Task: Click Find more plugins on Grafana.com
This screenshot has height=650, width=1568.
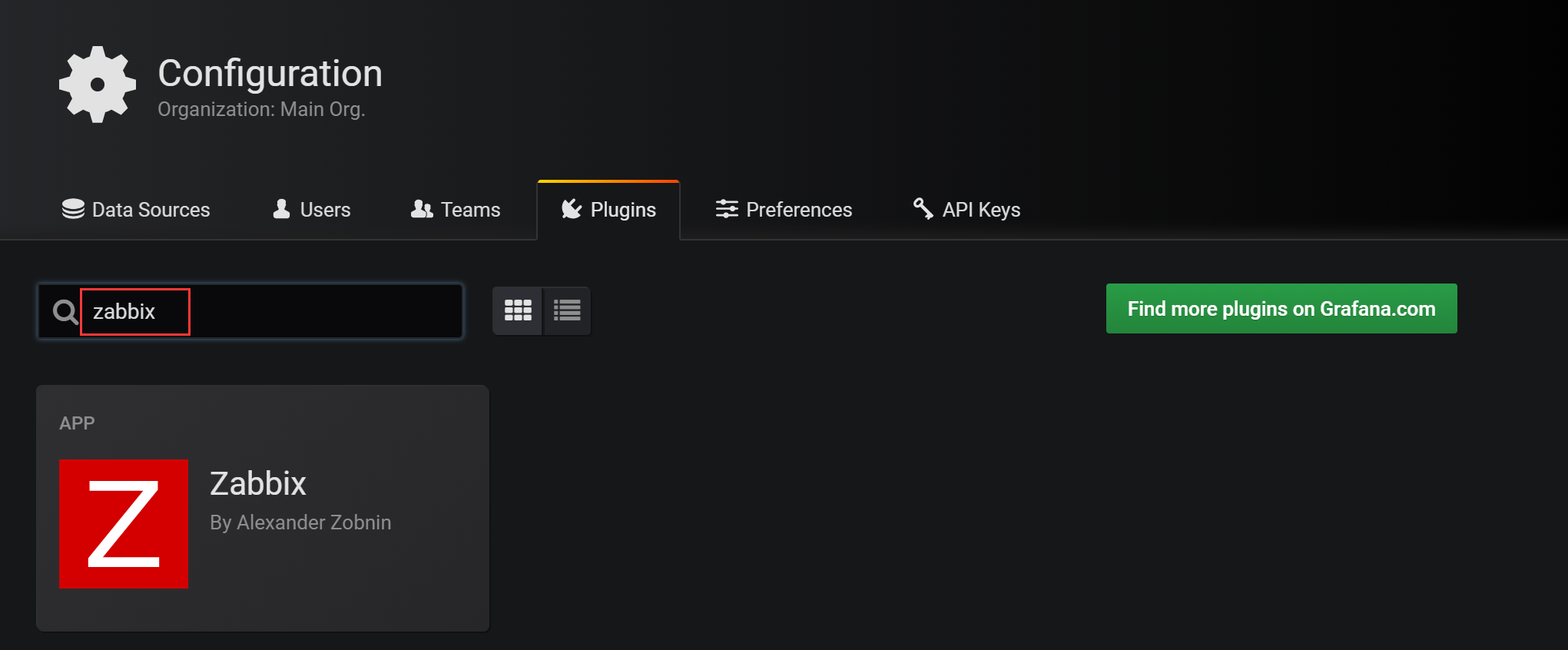Action: pyautogui.click(x=1281, y=309)
